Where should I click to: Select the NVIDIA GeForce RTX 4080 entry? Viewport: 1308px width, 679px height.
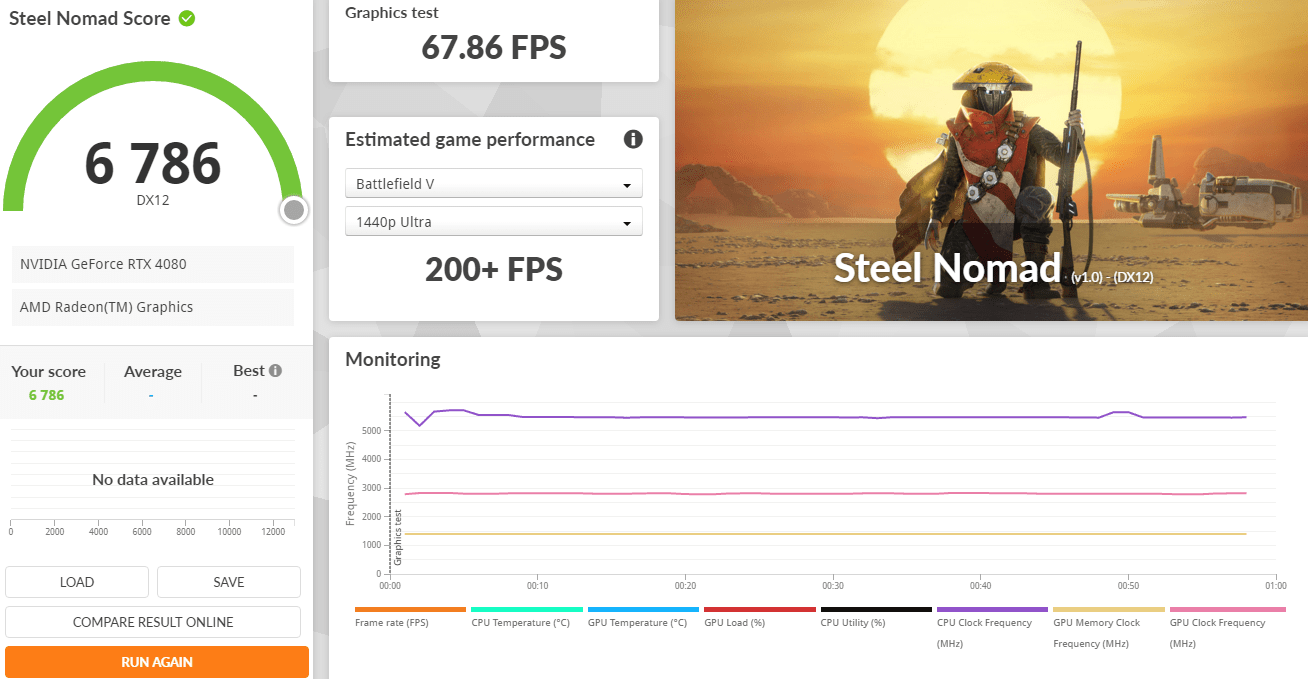(153, 264)
